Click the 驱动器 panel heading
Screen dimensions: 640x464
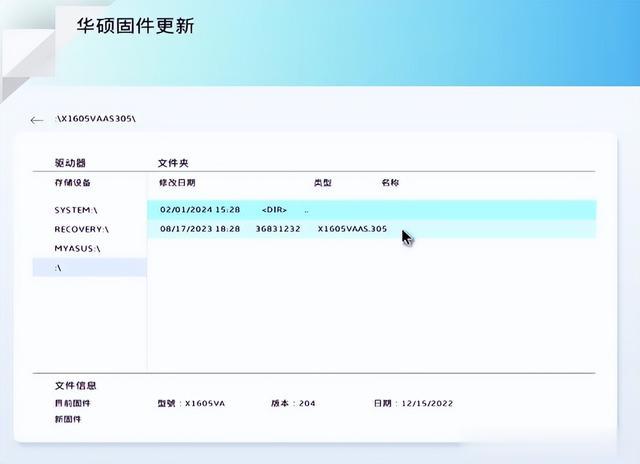70,163
